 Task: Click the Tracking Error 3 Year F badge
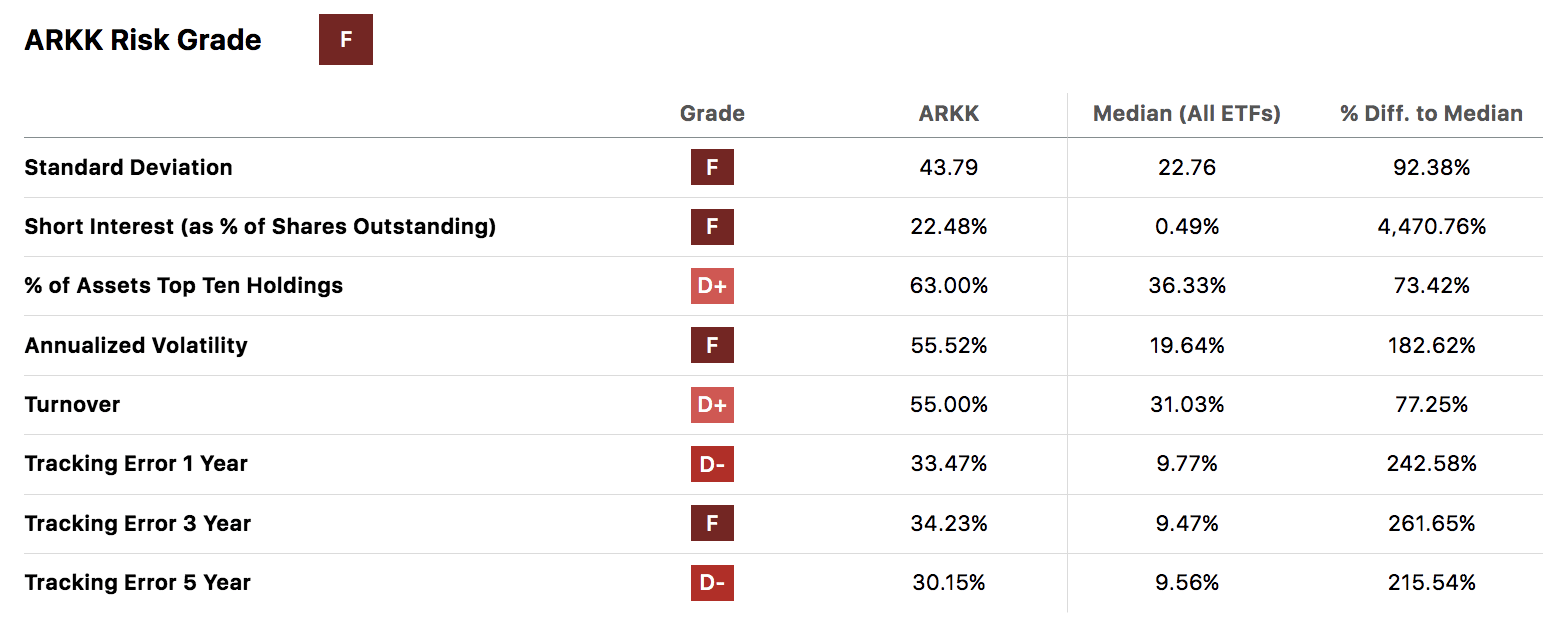[x=712, y=523]
